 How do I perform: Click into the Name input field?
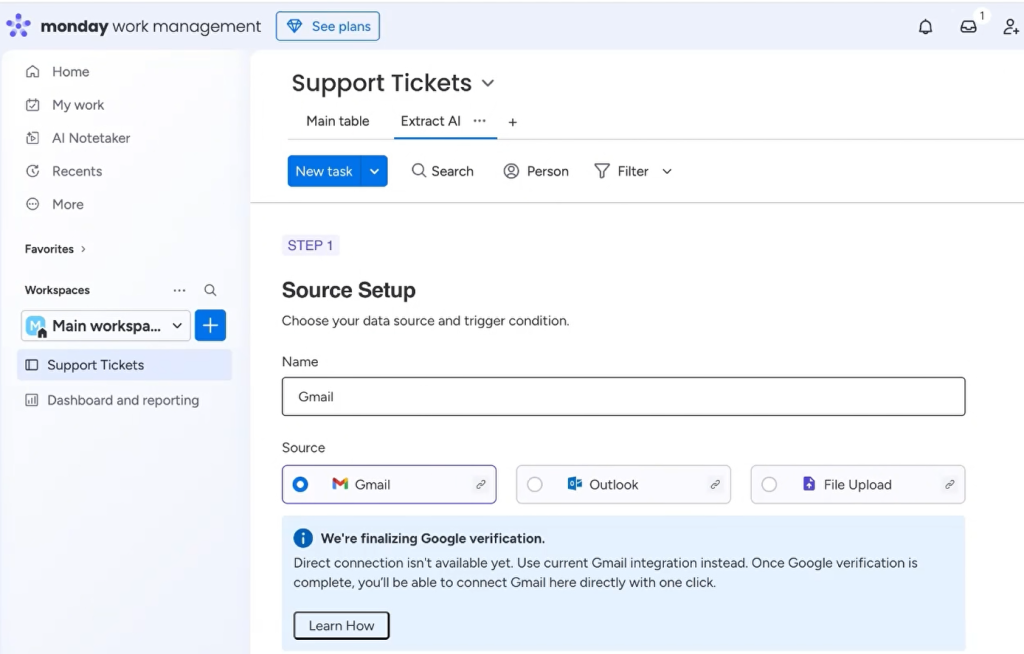coord(623,397)
